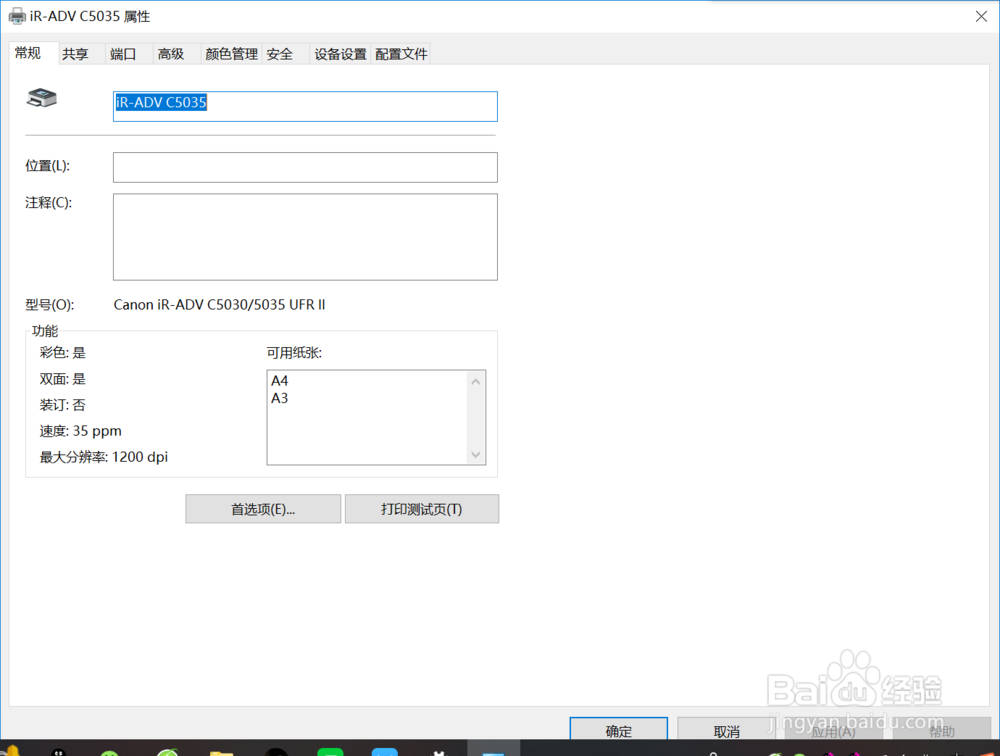Image resolution: width=1000 pixels, height=756 pixels.
Task: Open printing preferences via 首选项(E) button
Action: [x=262, y=509]
